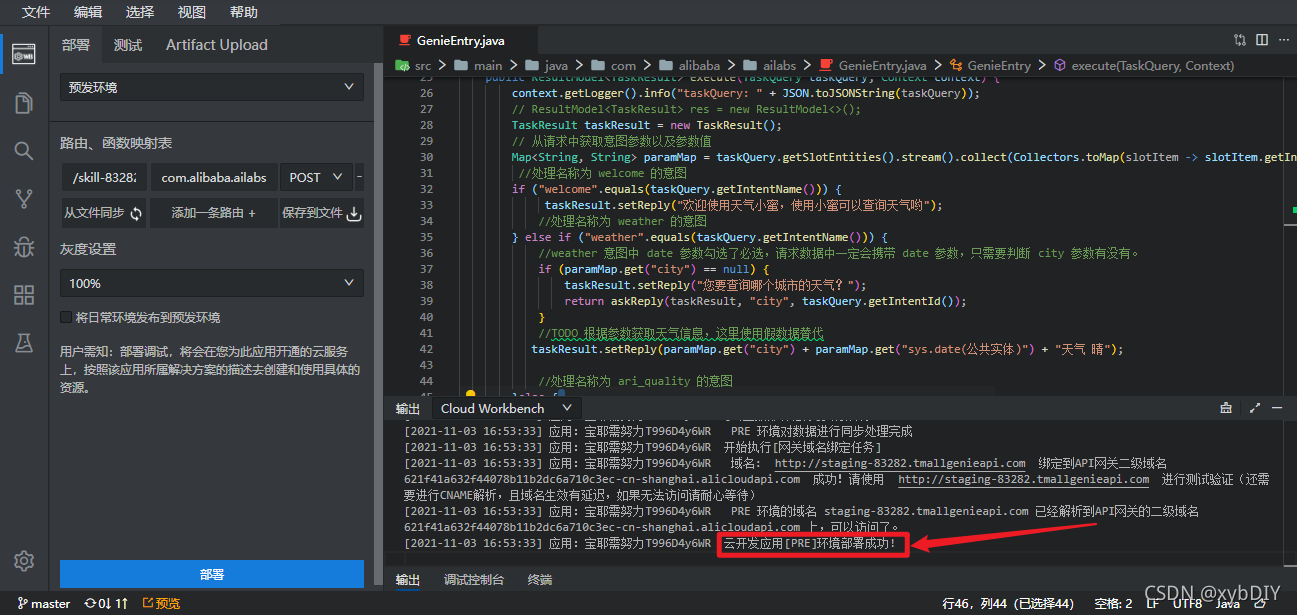
Task: Click the 从文件同步 button
Action: 104,213
